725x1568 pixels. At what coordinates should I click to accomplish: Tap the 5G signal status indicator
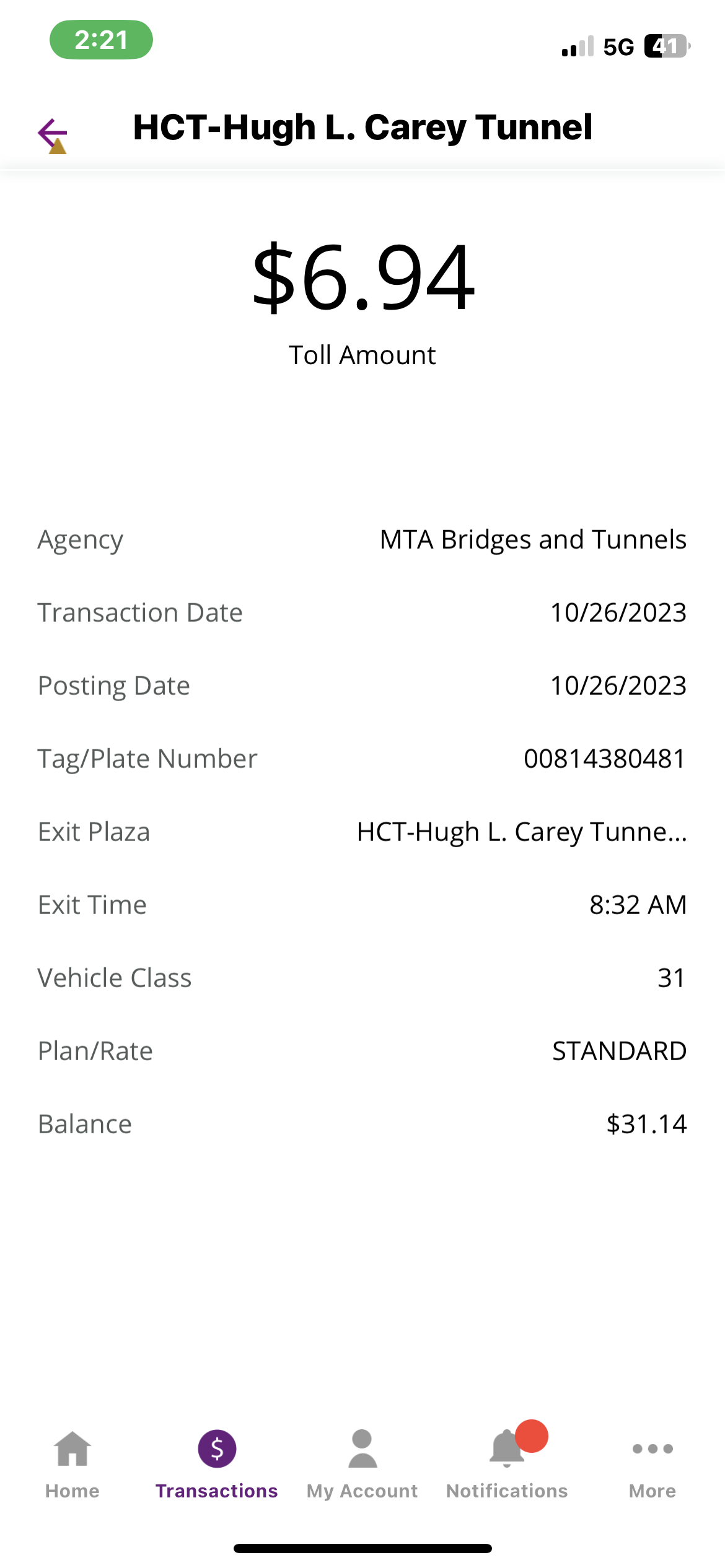[618, 47]
